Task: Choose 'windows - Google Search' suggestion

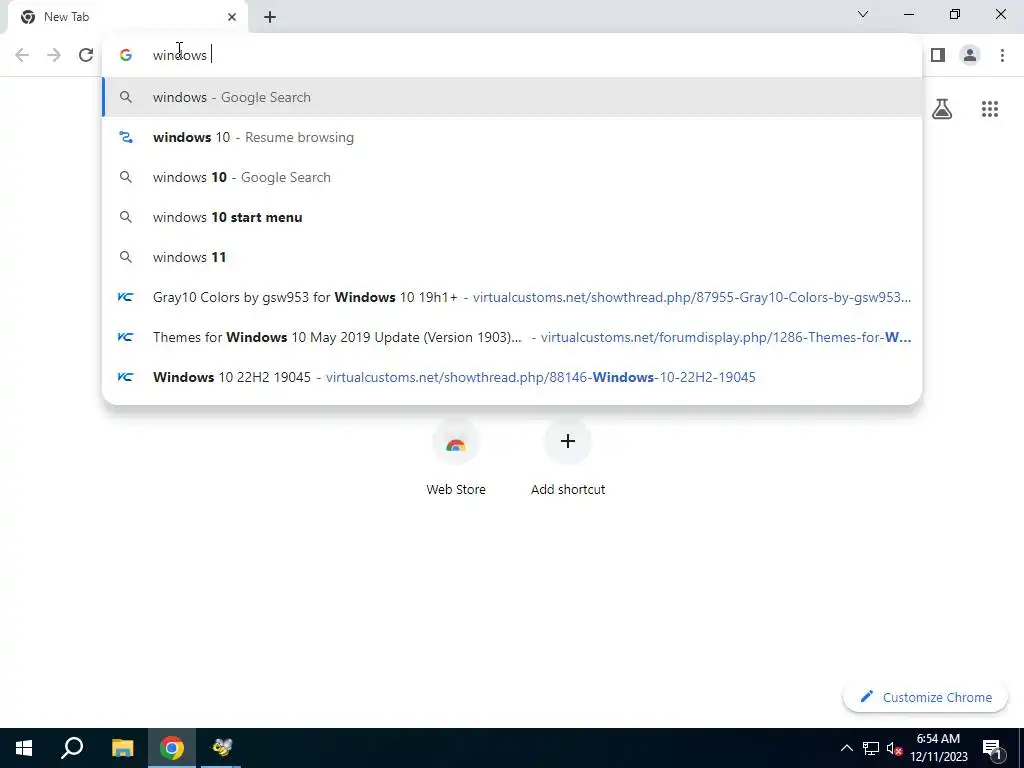Action: [x=512, y=97]
